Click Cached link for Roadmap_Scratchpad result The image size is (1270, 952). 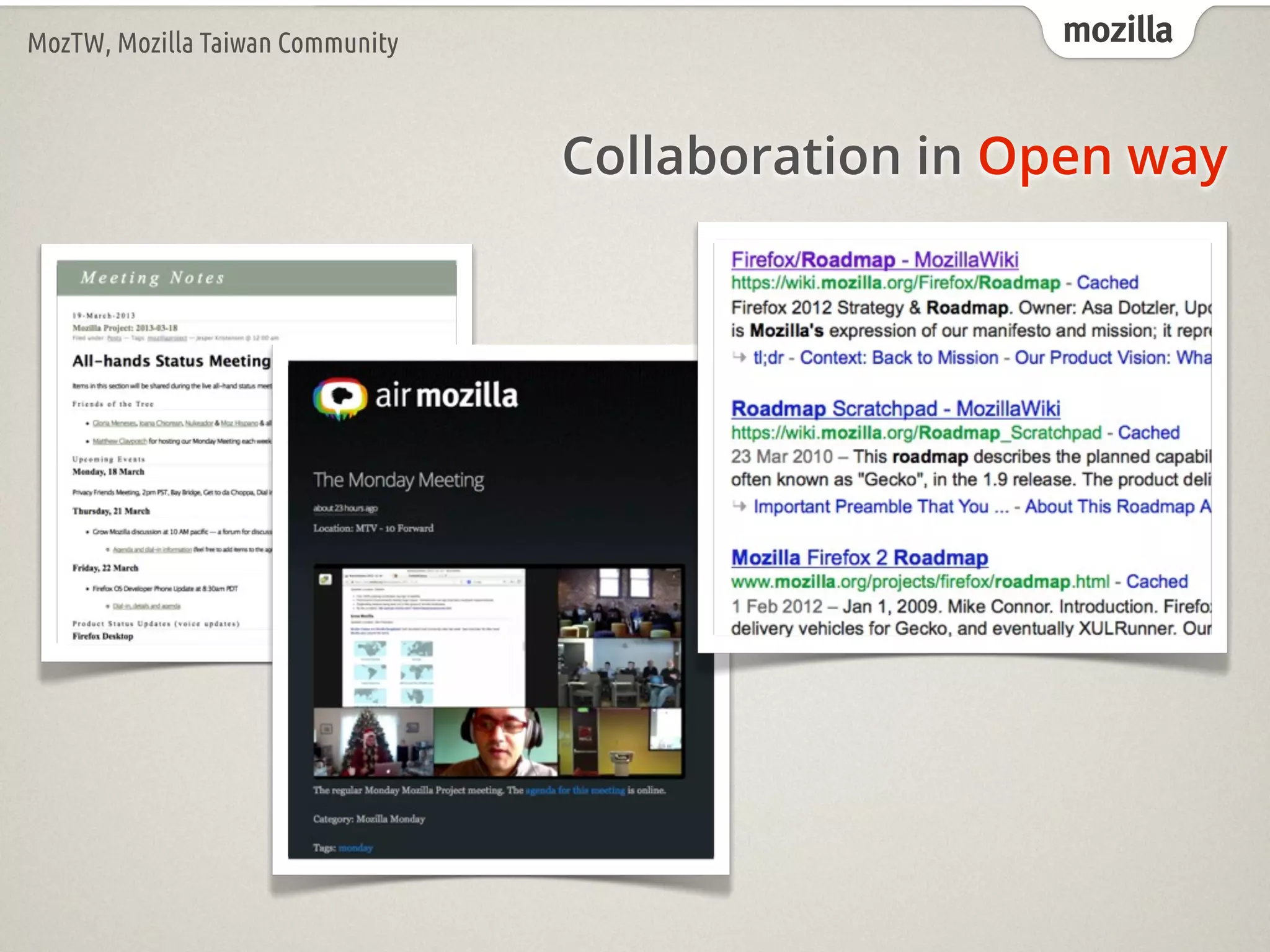tap(1148, 433)
